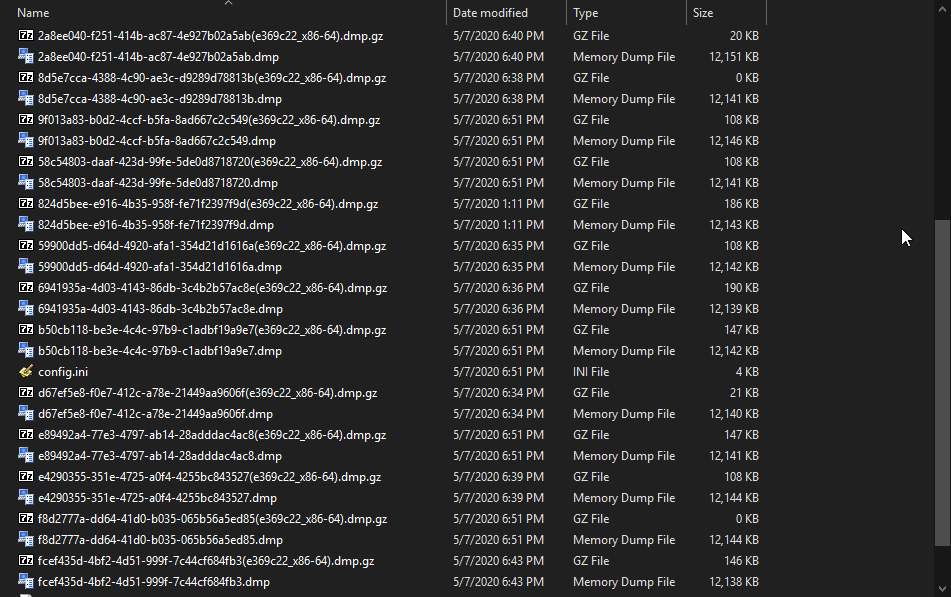This screenshot has height=597, width=951.
Task: Click the dump icon of fcef435d-4bf2 .dmp file
Action: (25, 581)
